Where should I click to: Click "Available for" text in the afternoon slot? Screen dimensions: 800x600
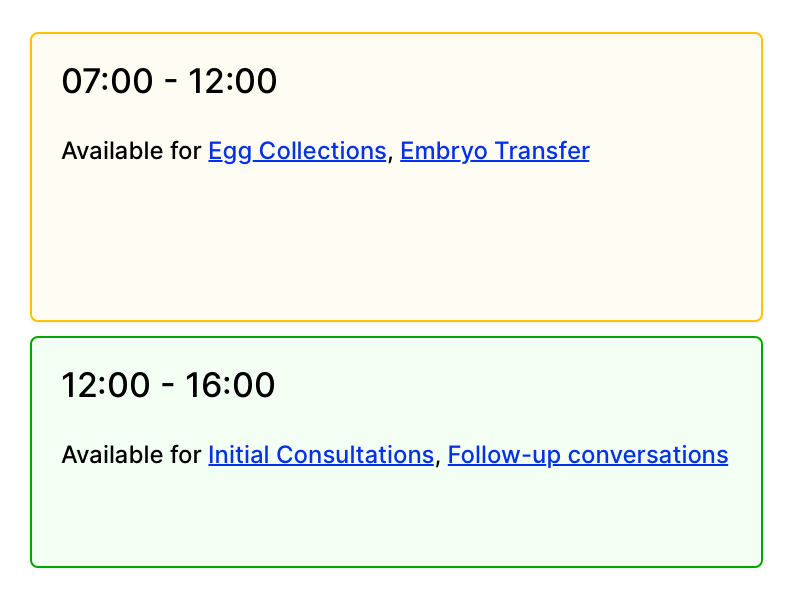pyautogui.click(x=131, y=455)
